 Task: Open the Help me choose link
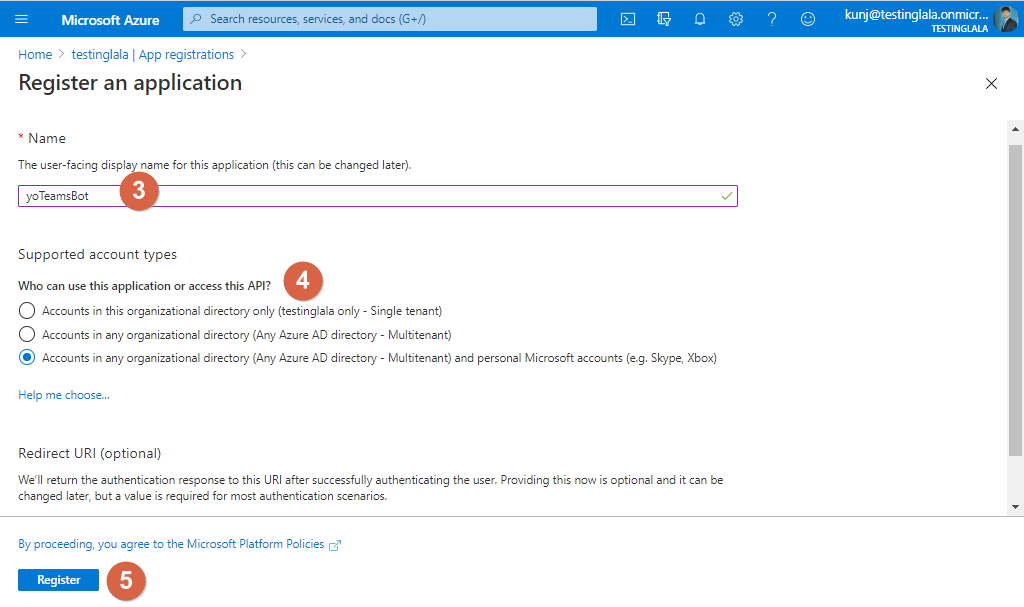pyautogui.click(x=63, y=394)
